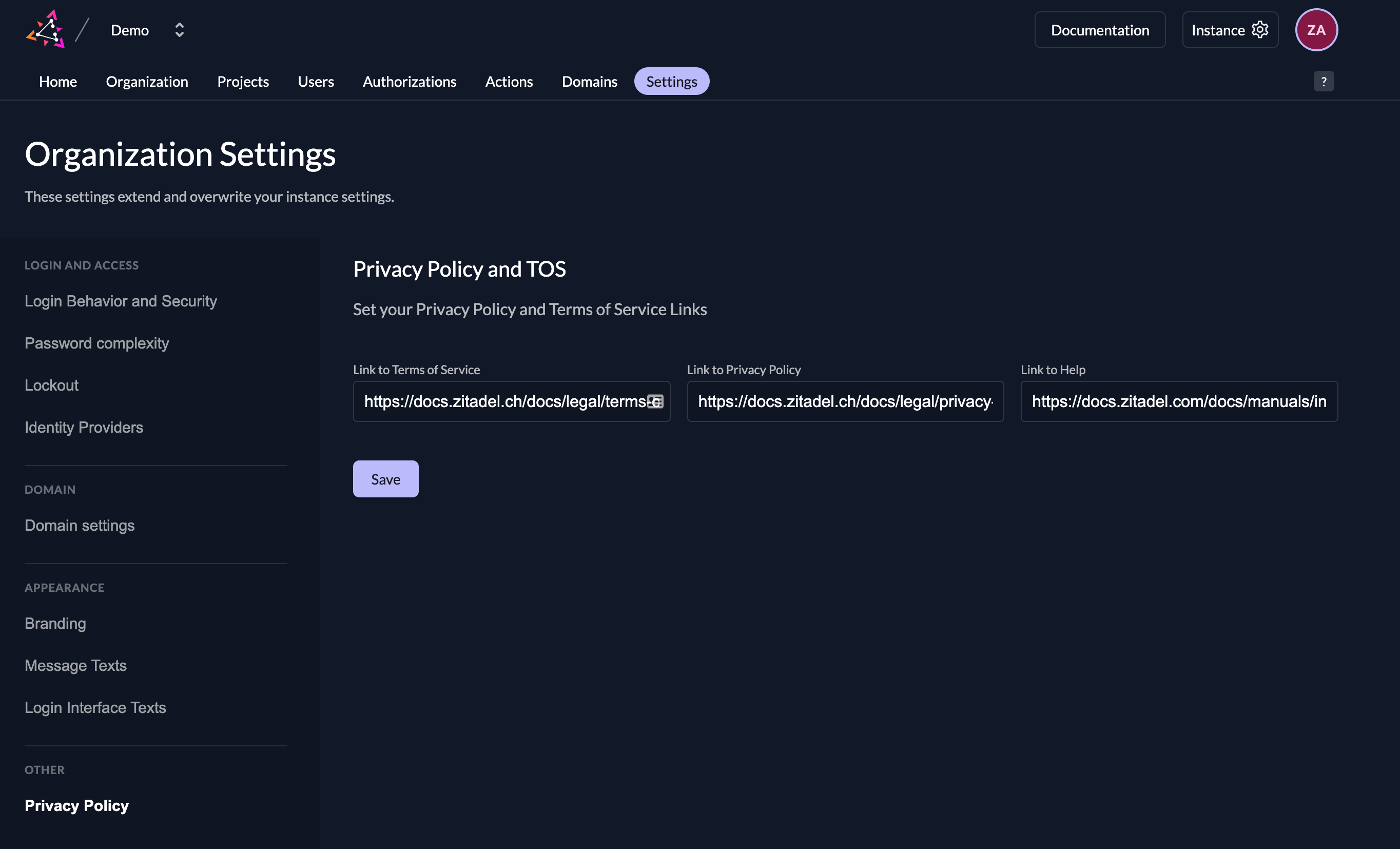Open the Users tab
Viewport: 1400px width, 849px height.
(315, 81)
